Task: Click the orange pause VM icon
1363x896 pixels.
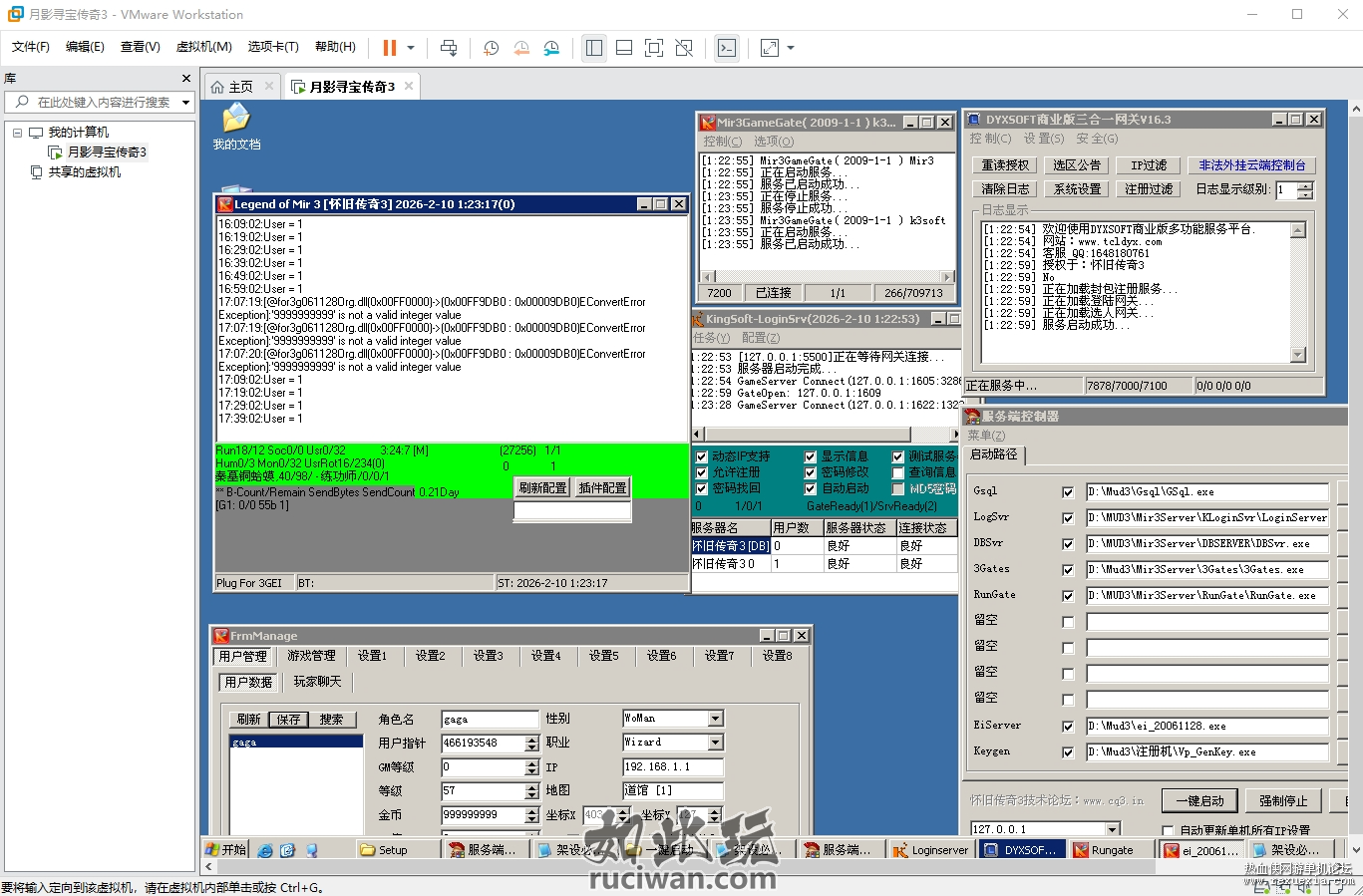Action: (390, 47)
